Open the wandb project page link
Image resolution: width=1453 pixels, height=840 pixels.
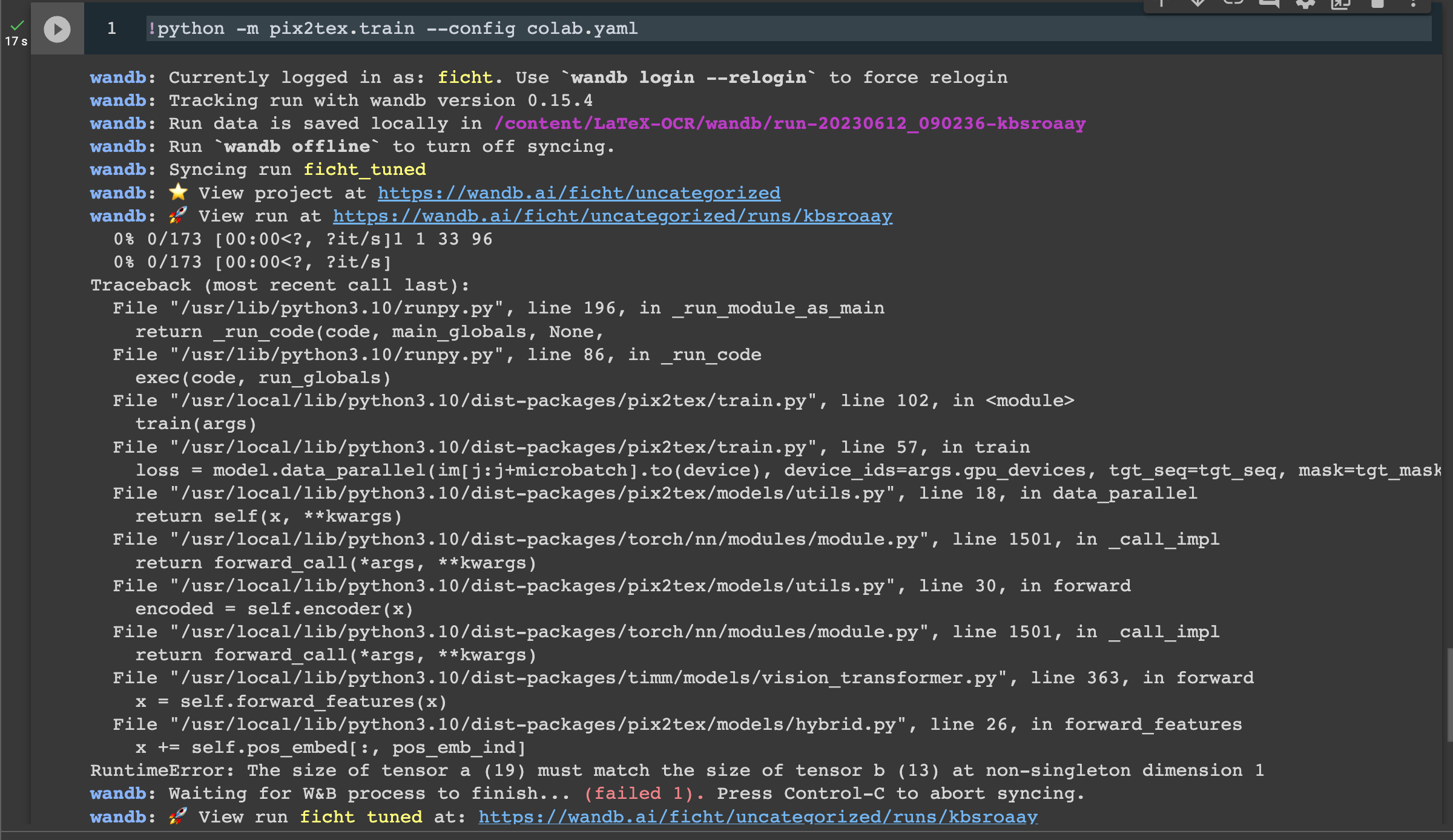(x=579, y=192)
